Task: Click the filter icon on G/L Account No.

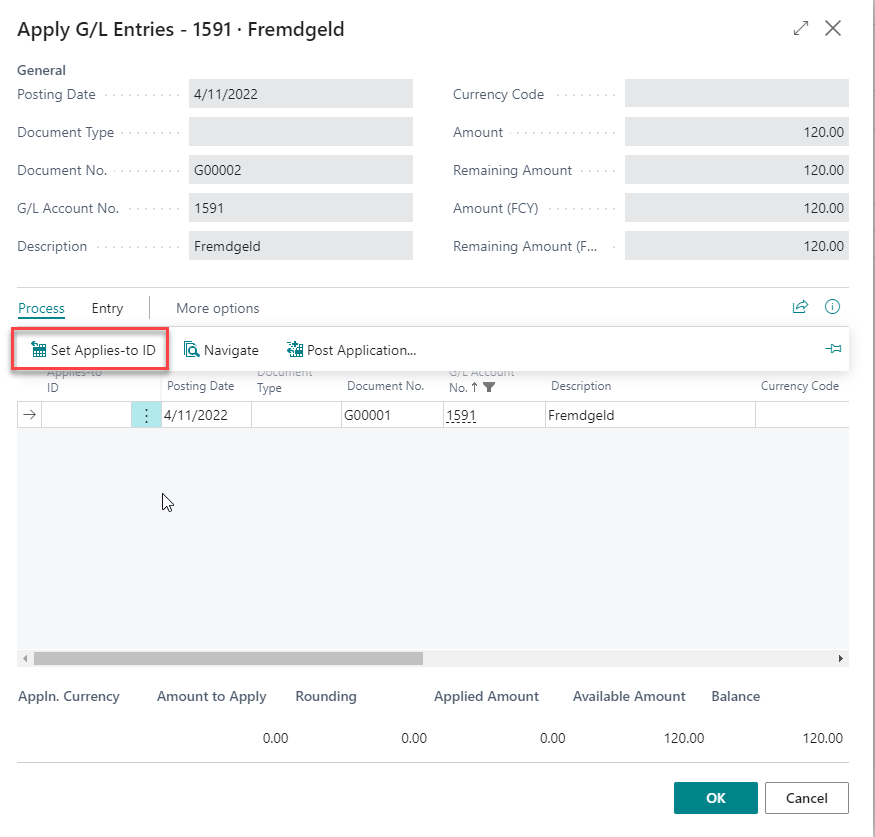Action: [x=489, y=386]
